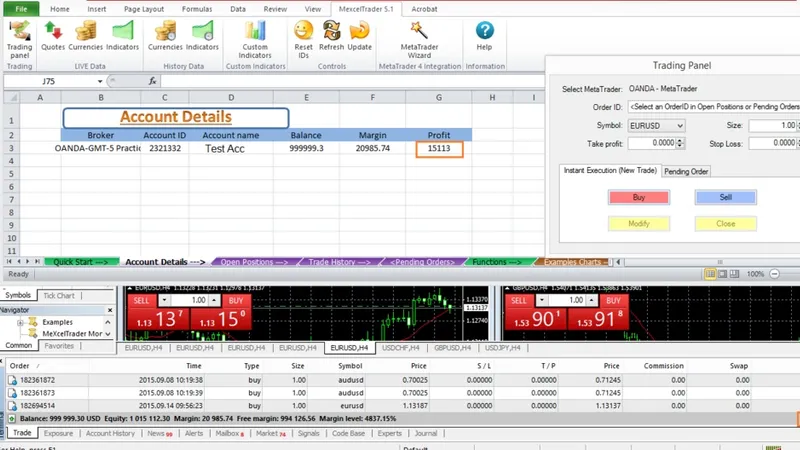Open the File menu tab
Screen dimensions: 800x450
(x=21, y=9)
